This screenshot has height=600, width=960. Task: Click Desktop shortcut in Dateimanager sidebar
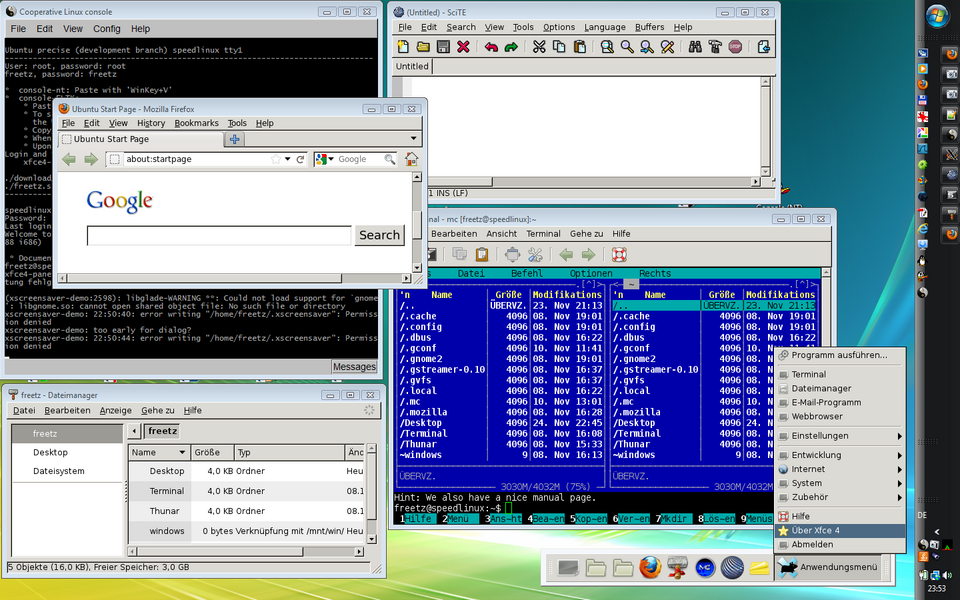tap(50, 452)
